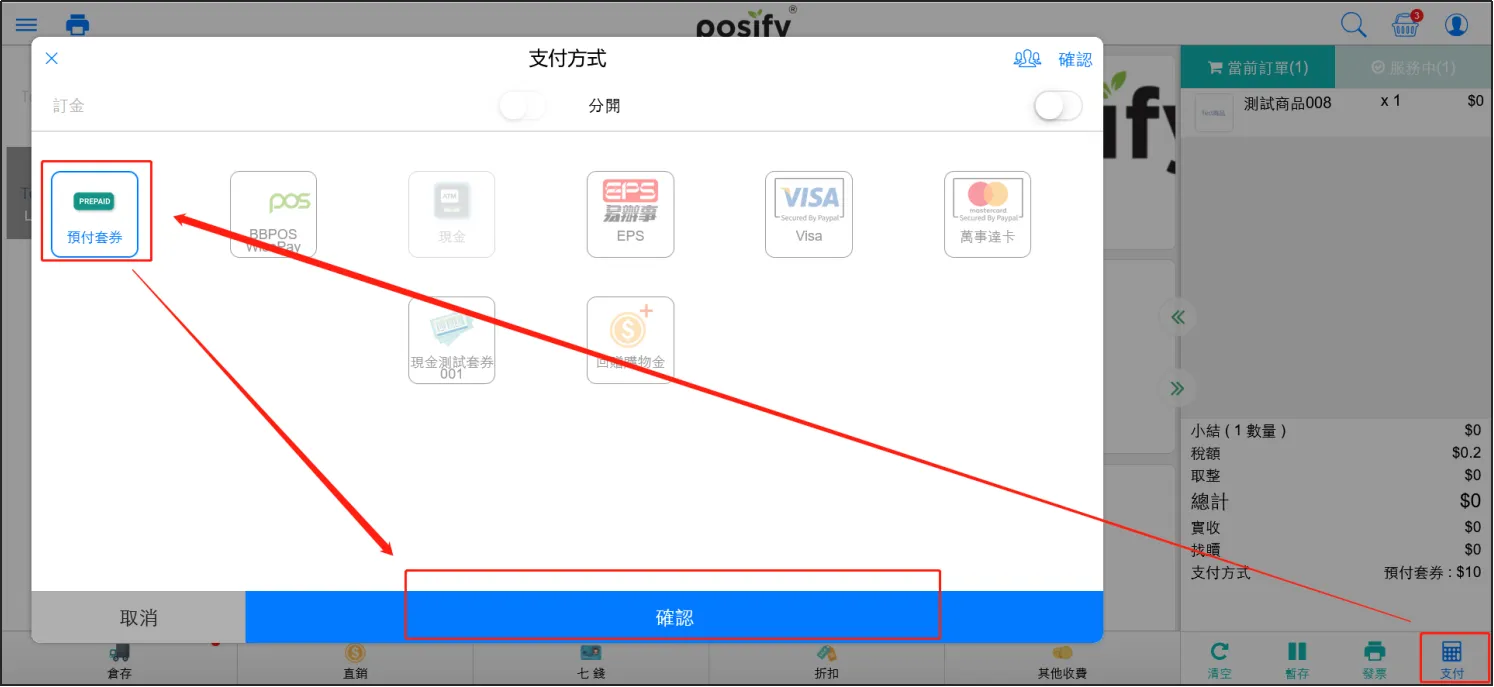The image size is (1494, 687).
Task: Close the payment method dialog with X
Action: coord(52,59)
